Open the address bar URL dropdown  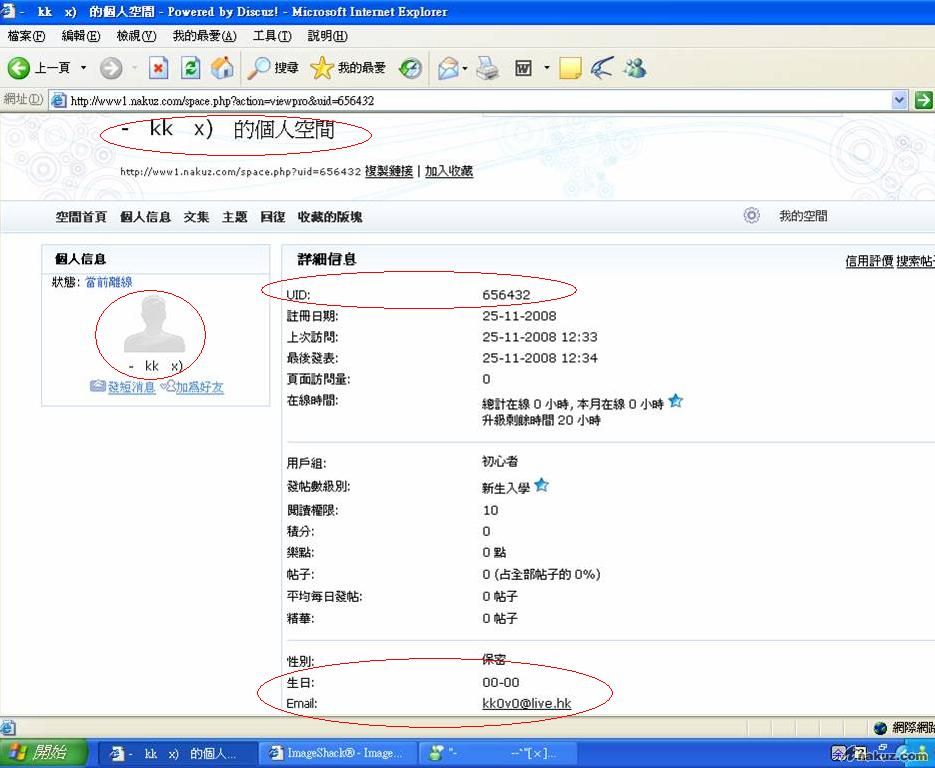(x=898, y=100)
